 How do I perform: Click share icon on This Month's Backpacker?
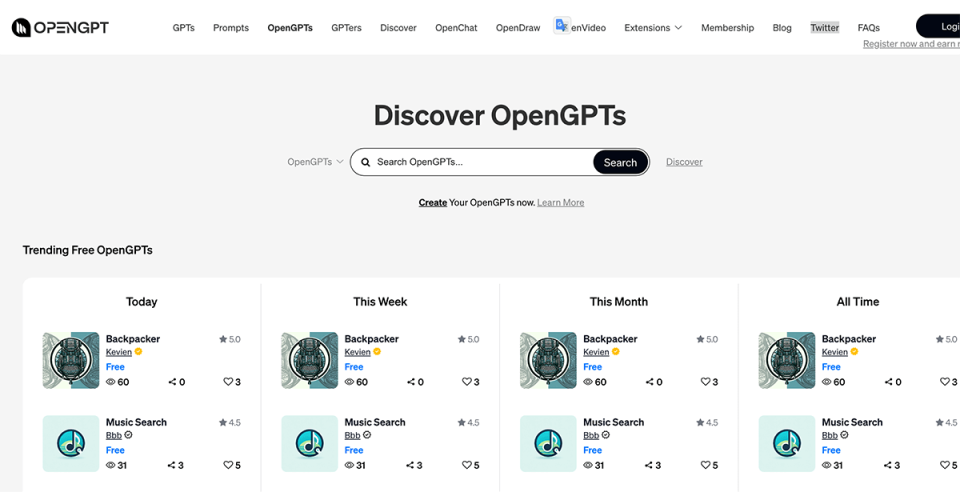click(x=649, y=382)
